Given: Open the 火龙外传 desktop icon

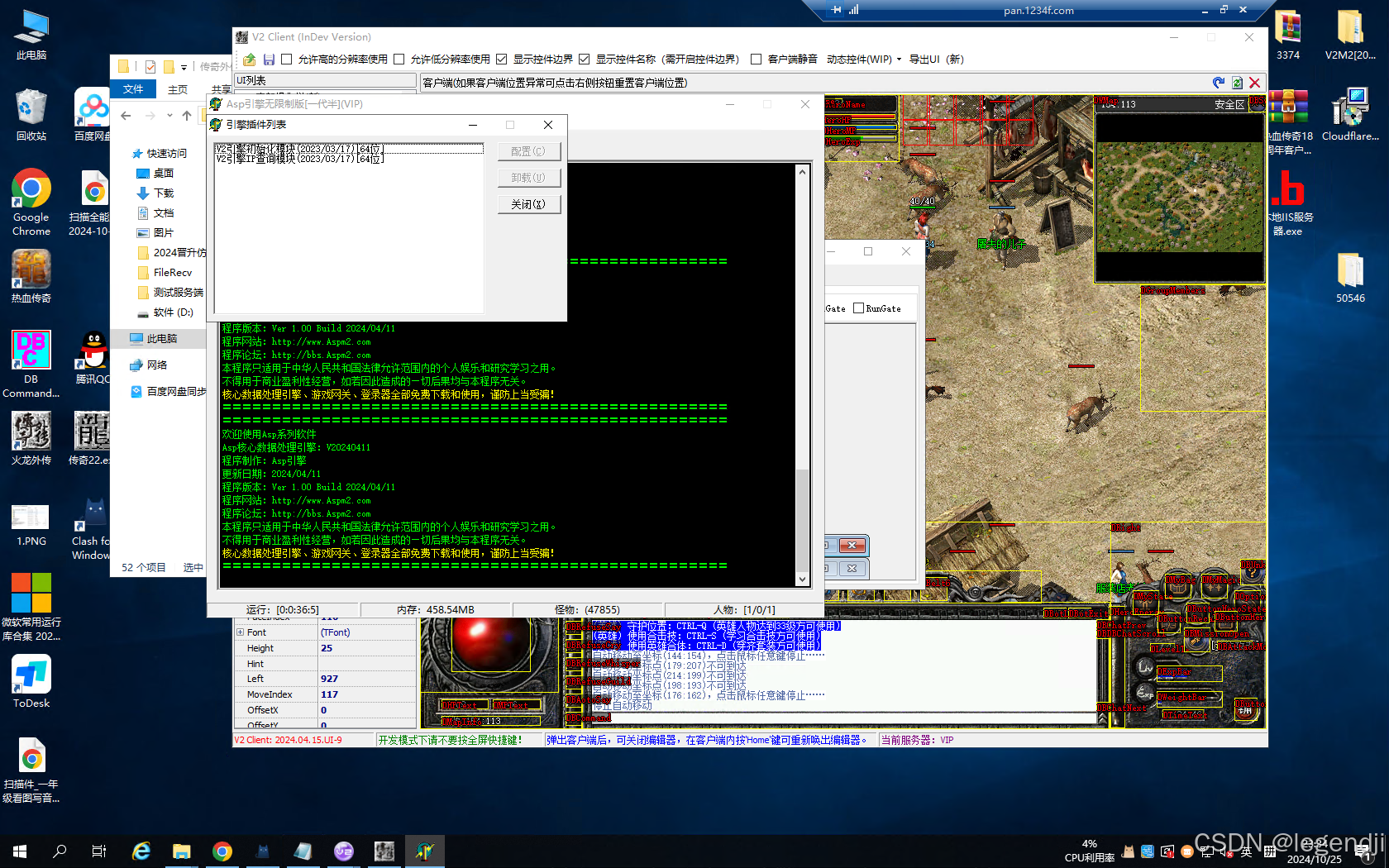Looking at the screenshot, I should tap(31, 438).
